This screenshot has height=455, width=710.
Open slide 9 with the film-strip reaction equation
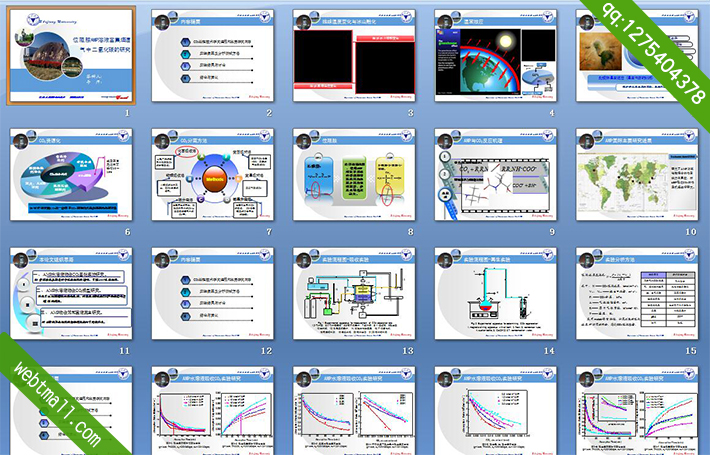pyautogui.click(x=495, y=174)
